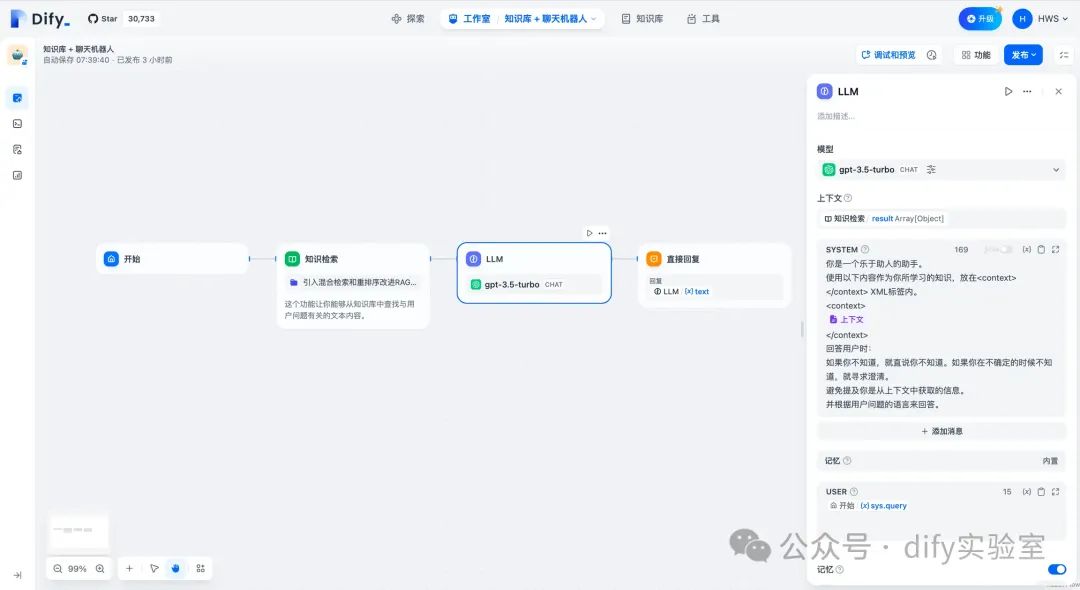Viewport: 1080px width, 590px height.
Task: Zoom in the canvas
Action: pos(100,569)
